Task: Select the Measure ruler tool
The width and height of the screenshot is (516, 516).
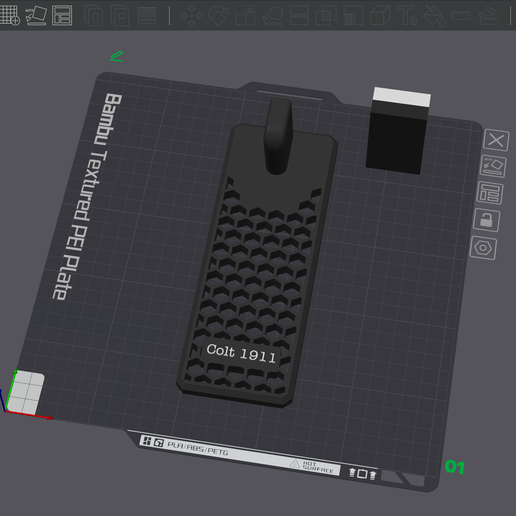Action: click(461, 16)
